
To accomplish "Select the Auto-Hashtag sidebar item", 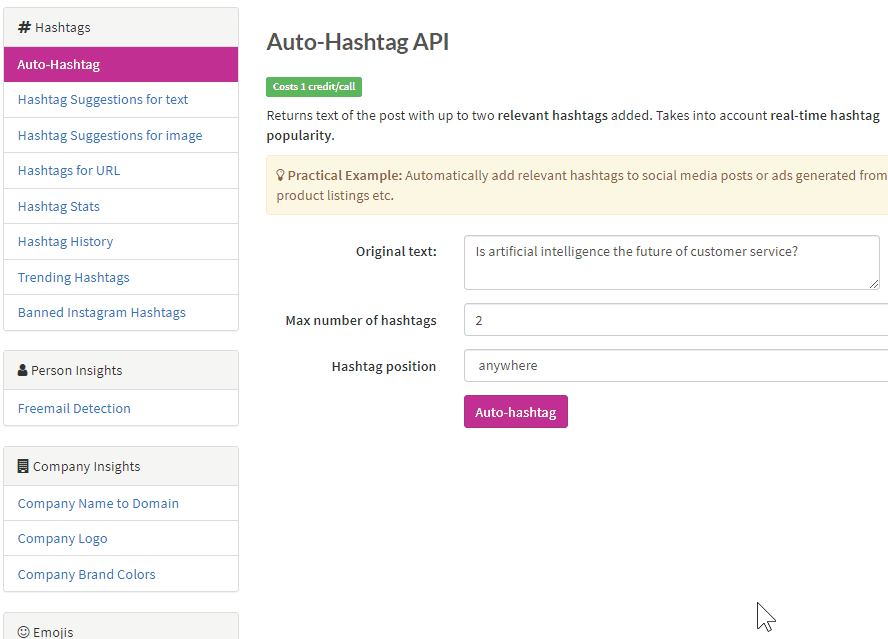I will pos(121,65).
